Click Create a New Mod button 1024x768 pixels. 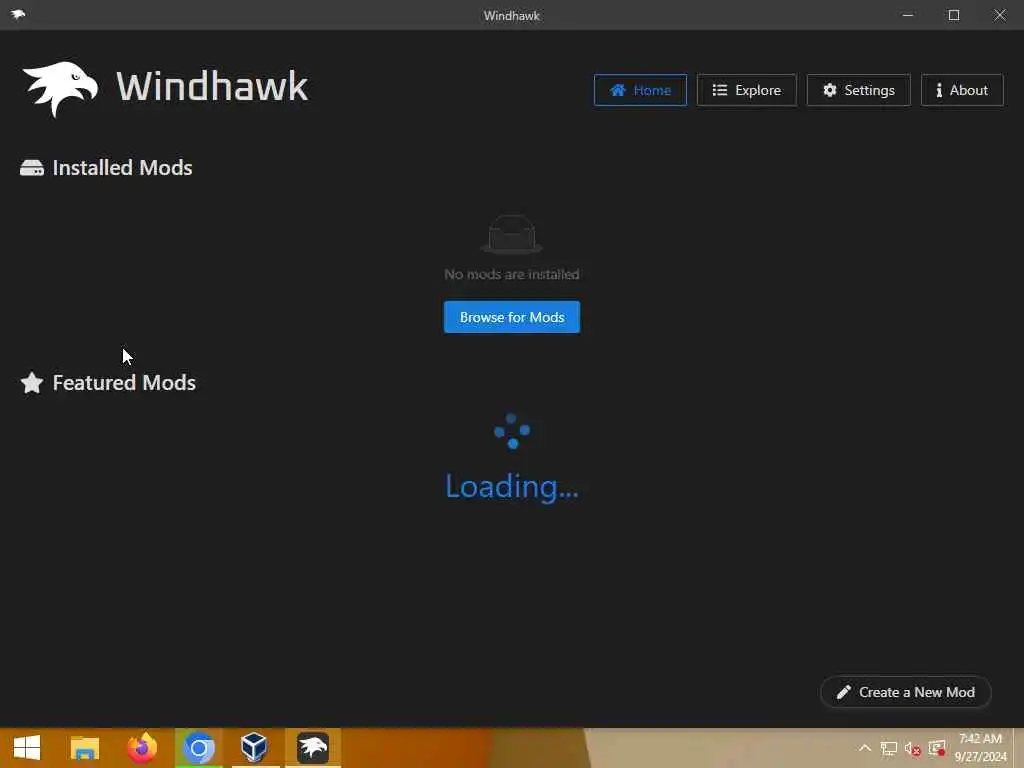(x=906, y=692)
